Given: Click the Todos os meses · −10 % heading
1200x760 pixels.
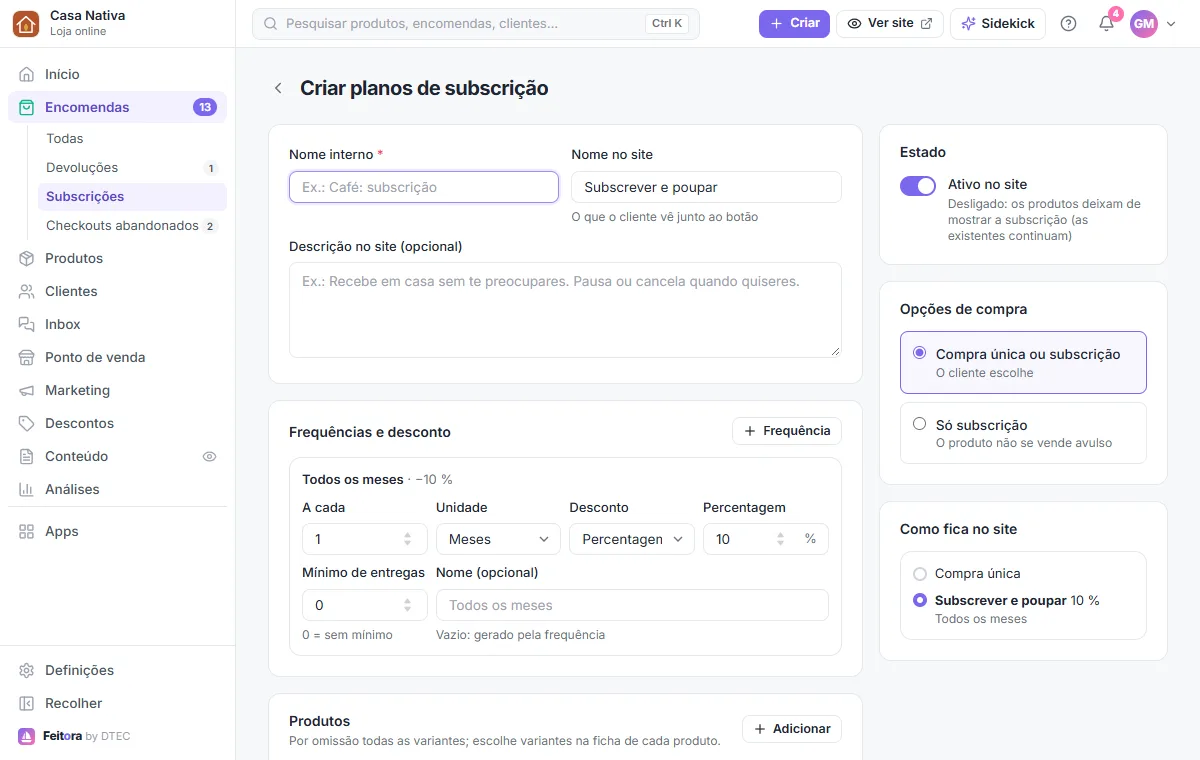Looking at the screenshot, I should tap(377, 480).
